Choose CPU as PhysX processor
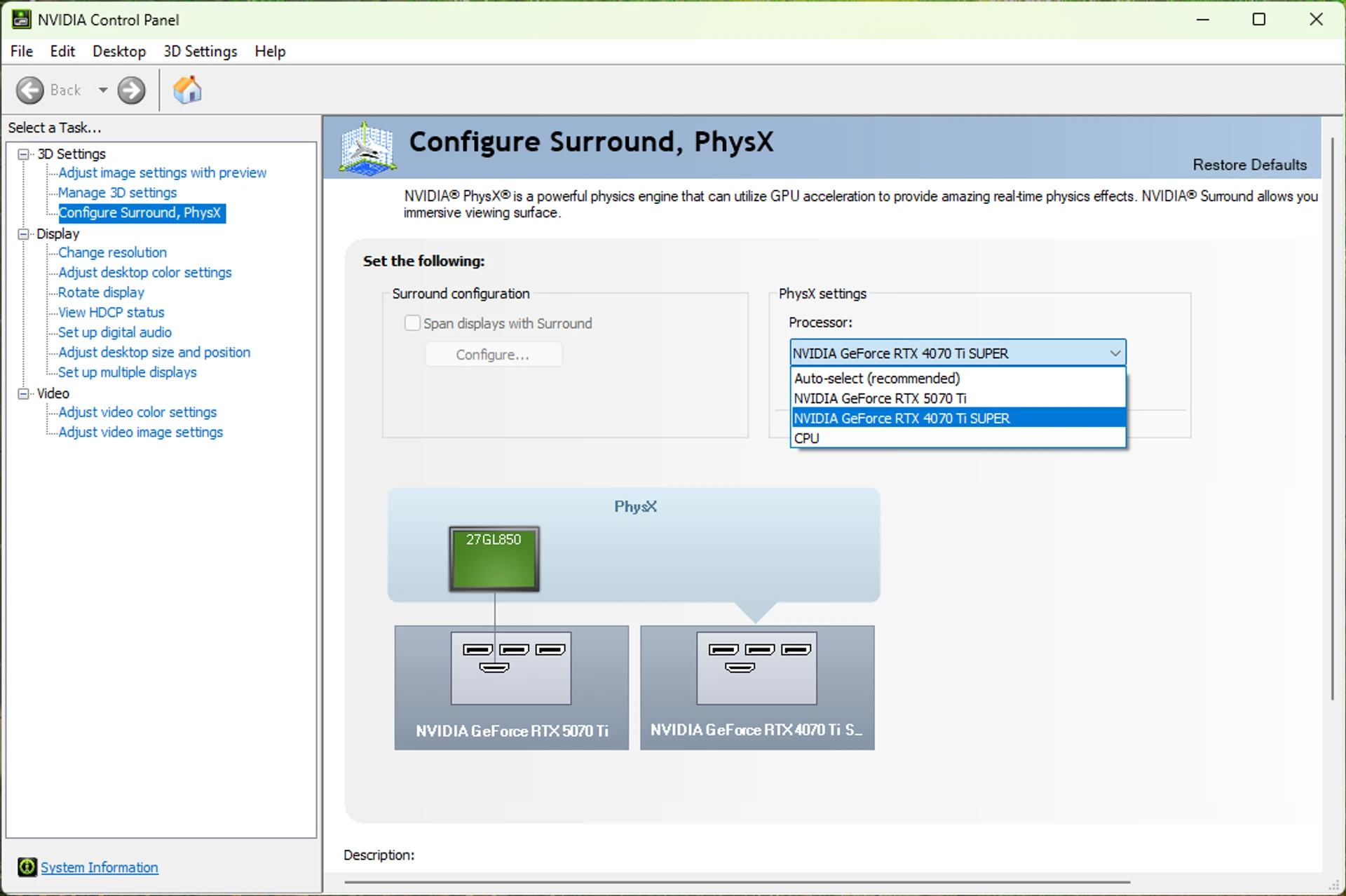Viewport: 1346px width, 896px height. pos(958,438)
